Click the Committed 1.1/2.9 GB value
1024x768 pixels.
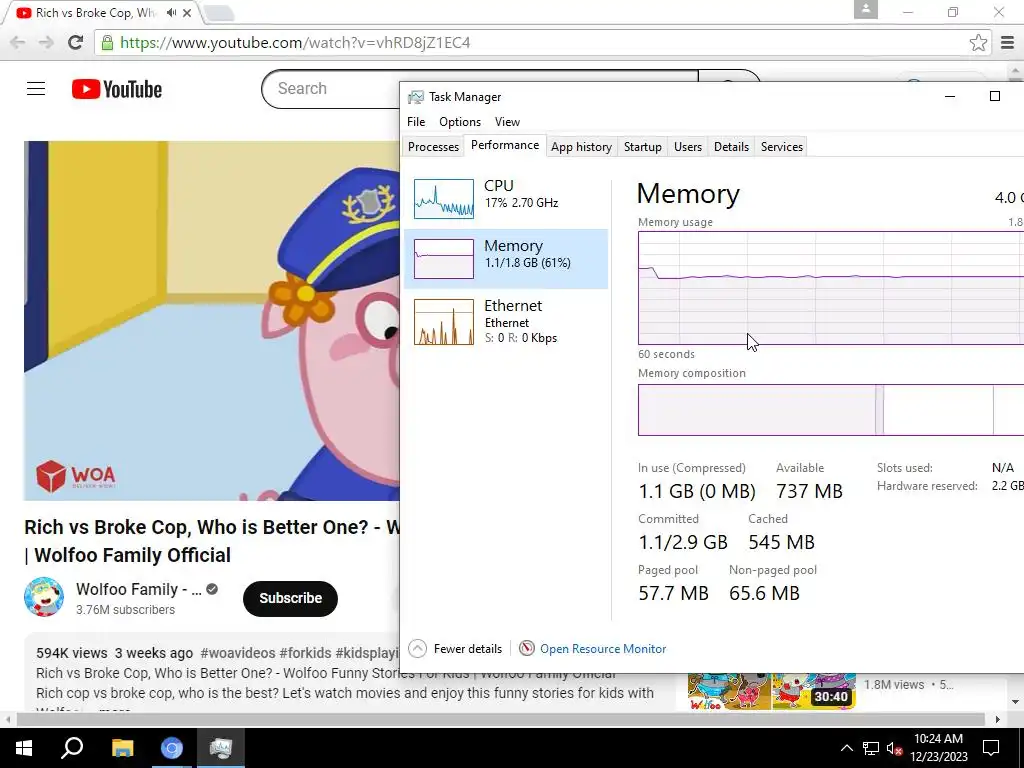(682, 542)
